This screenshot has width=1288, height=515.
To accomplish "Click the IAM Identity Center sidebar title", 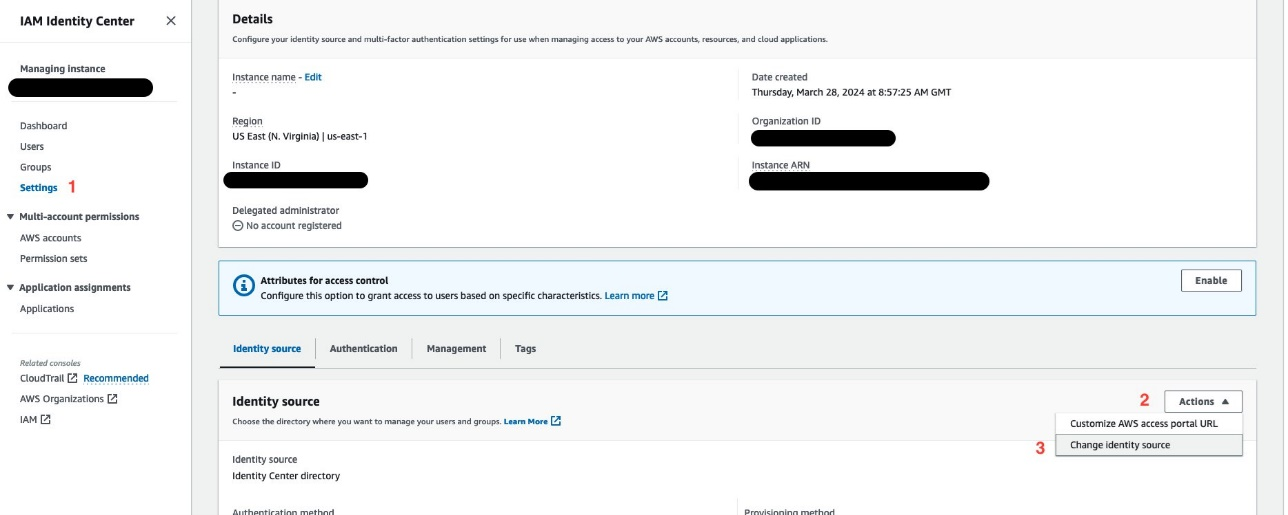I will 77,21.
